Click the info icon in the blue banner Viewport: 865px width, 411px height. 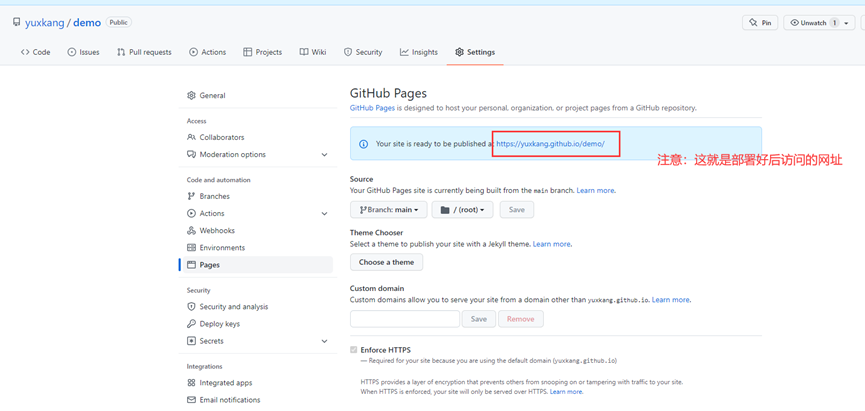364,144
